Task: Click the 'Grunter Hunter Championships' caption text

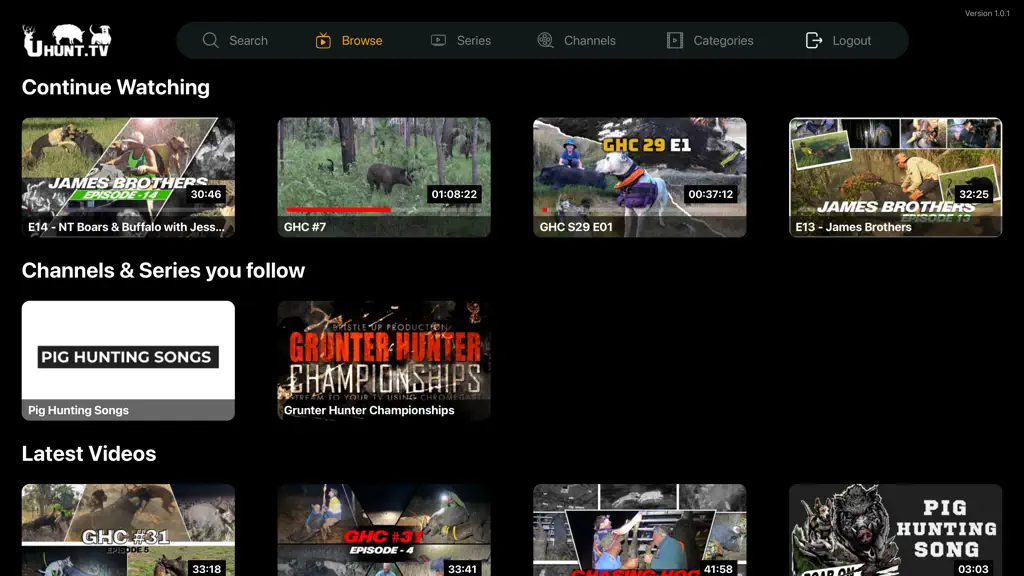Action: pyautogui.click(x=369, y=410)
